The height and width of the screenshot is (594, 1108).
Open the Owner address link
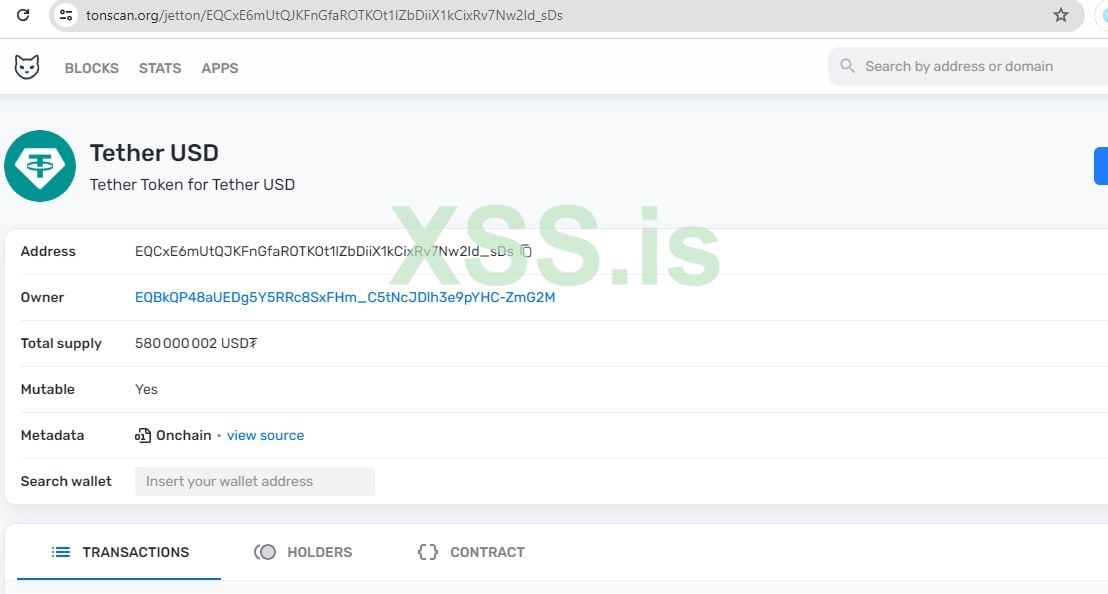345,297
